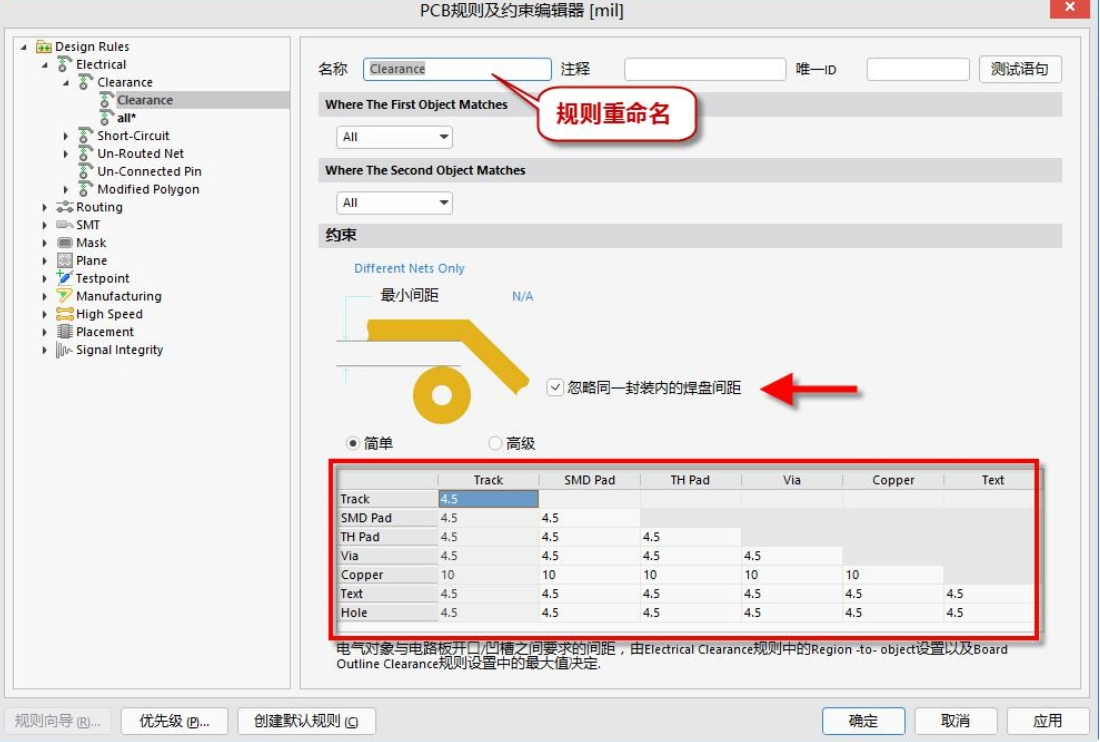This screenshot has height=742, width=1100.
Task: Click the Clearance rule group icon
Action: click(86, 82)
